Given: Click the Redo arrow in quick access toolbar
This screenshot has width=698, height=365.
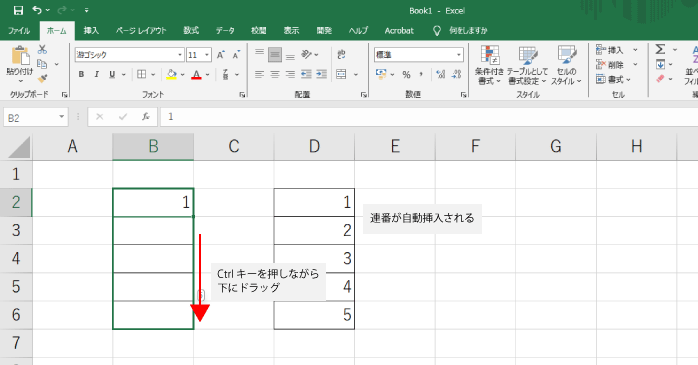Looking at the screenshot, I should [x=62, y=10].
